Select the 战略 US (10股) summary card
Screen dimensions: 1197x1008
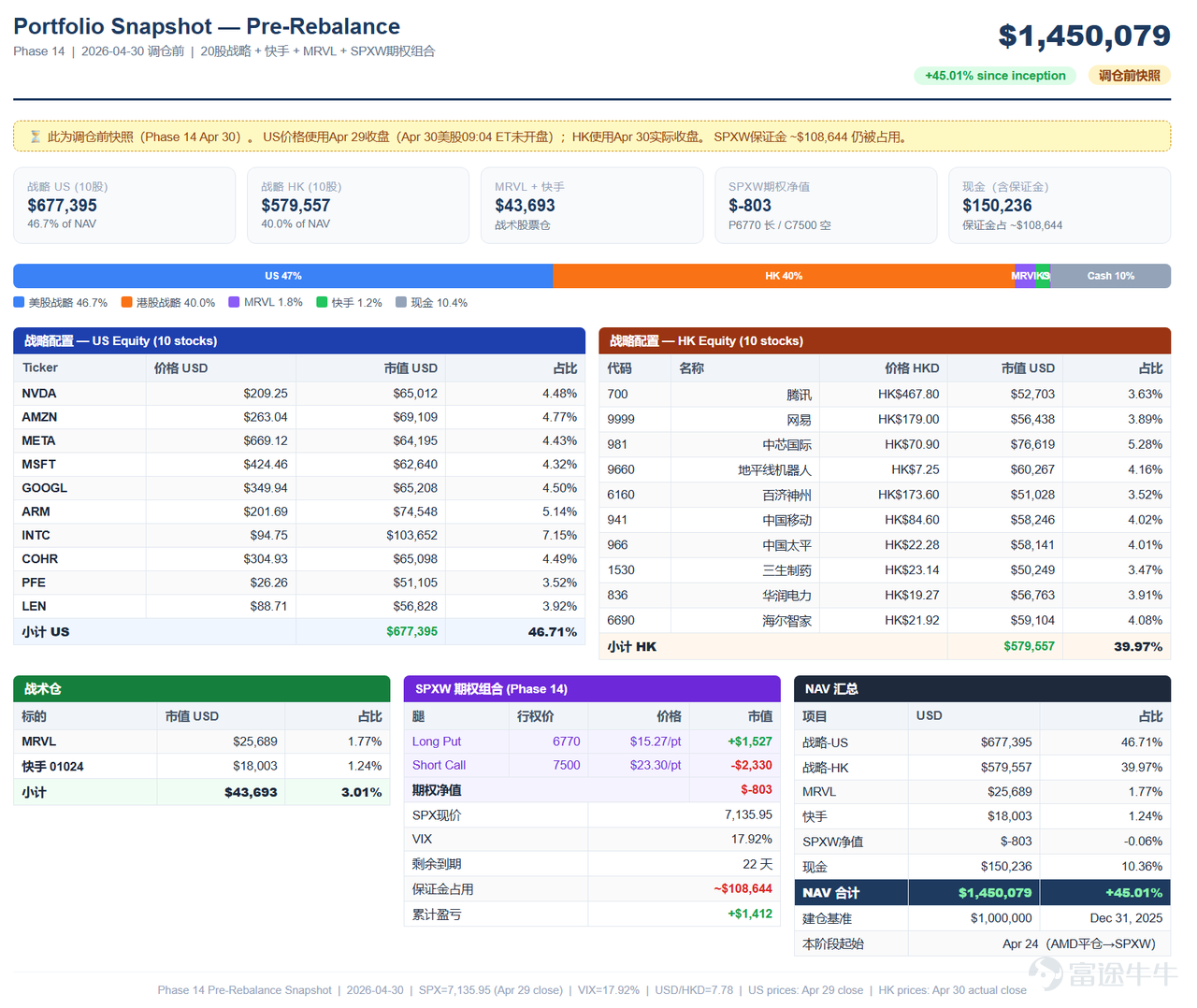(124, 206)
